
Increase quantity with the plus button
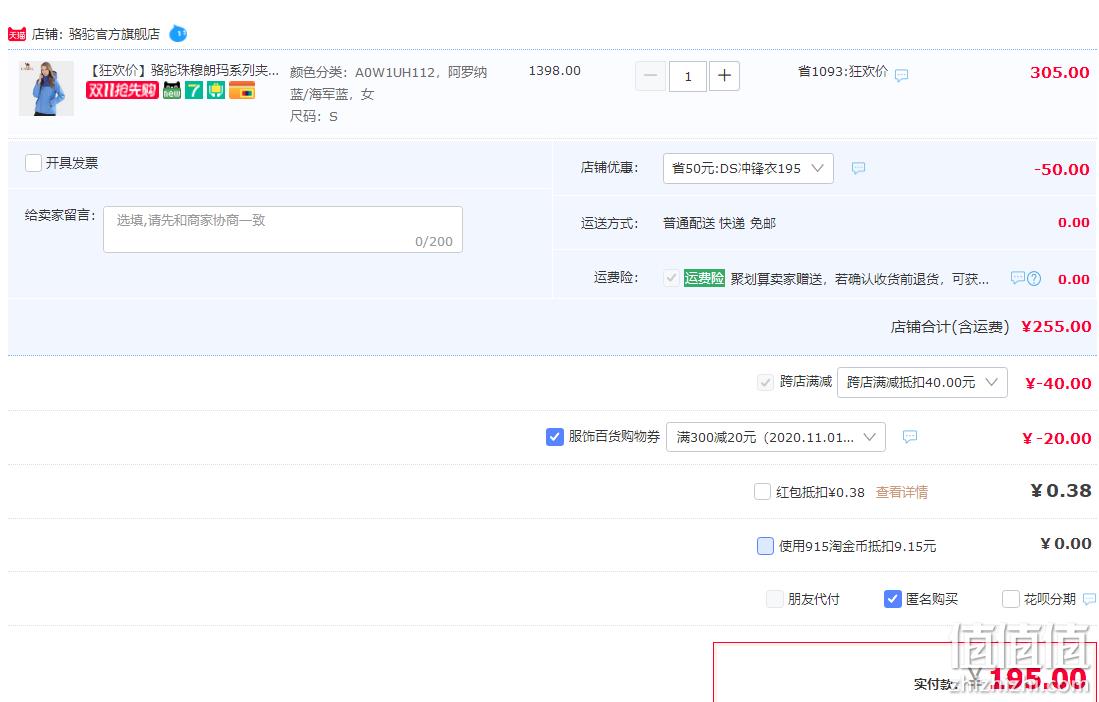(x=725, y=76)
